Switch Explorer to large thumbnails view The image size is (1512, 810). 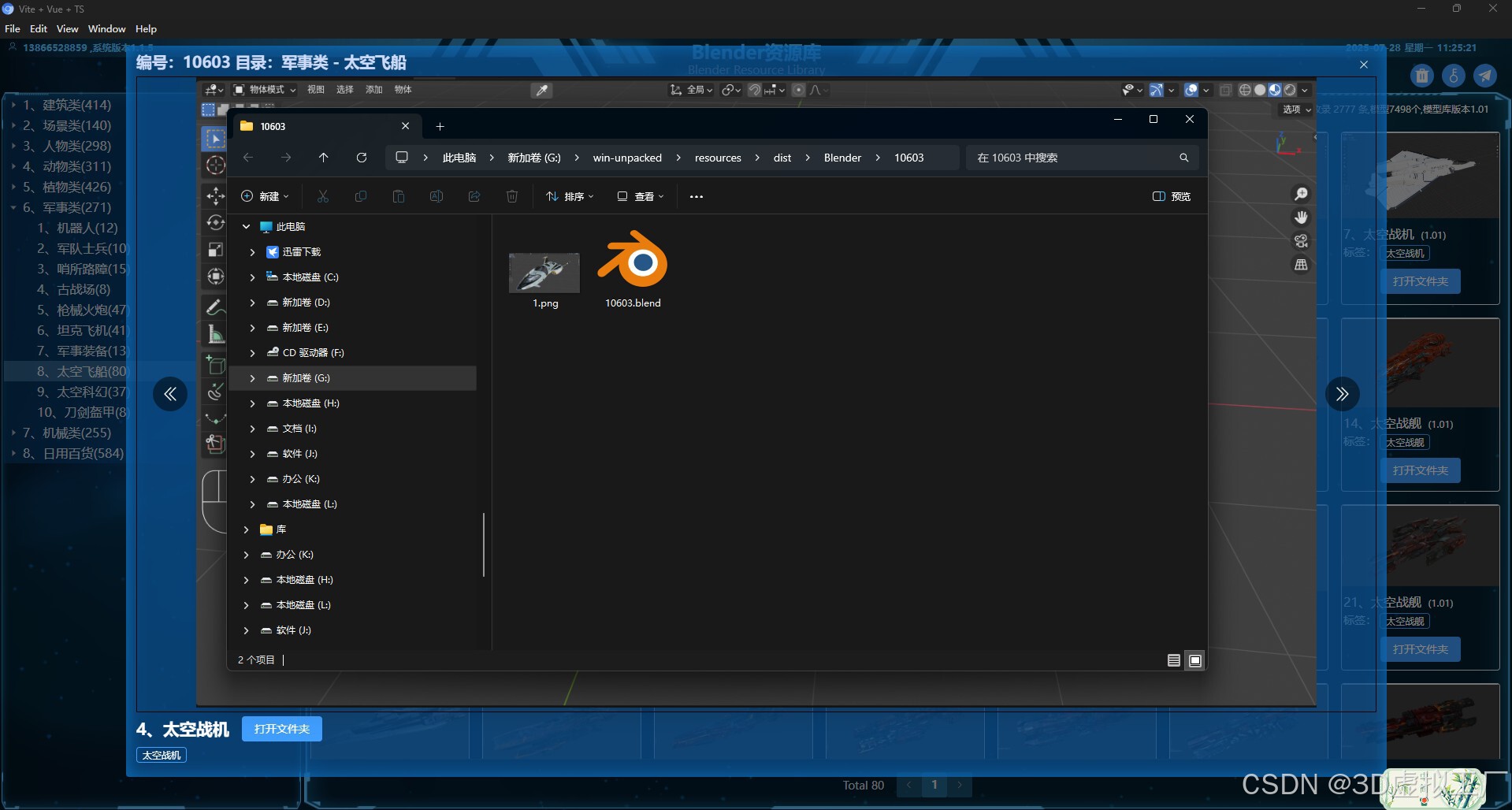coord(1195,660)
